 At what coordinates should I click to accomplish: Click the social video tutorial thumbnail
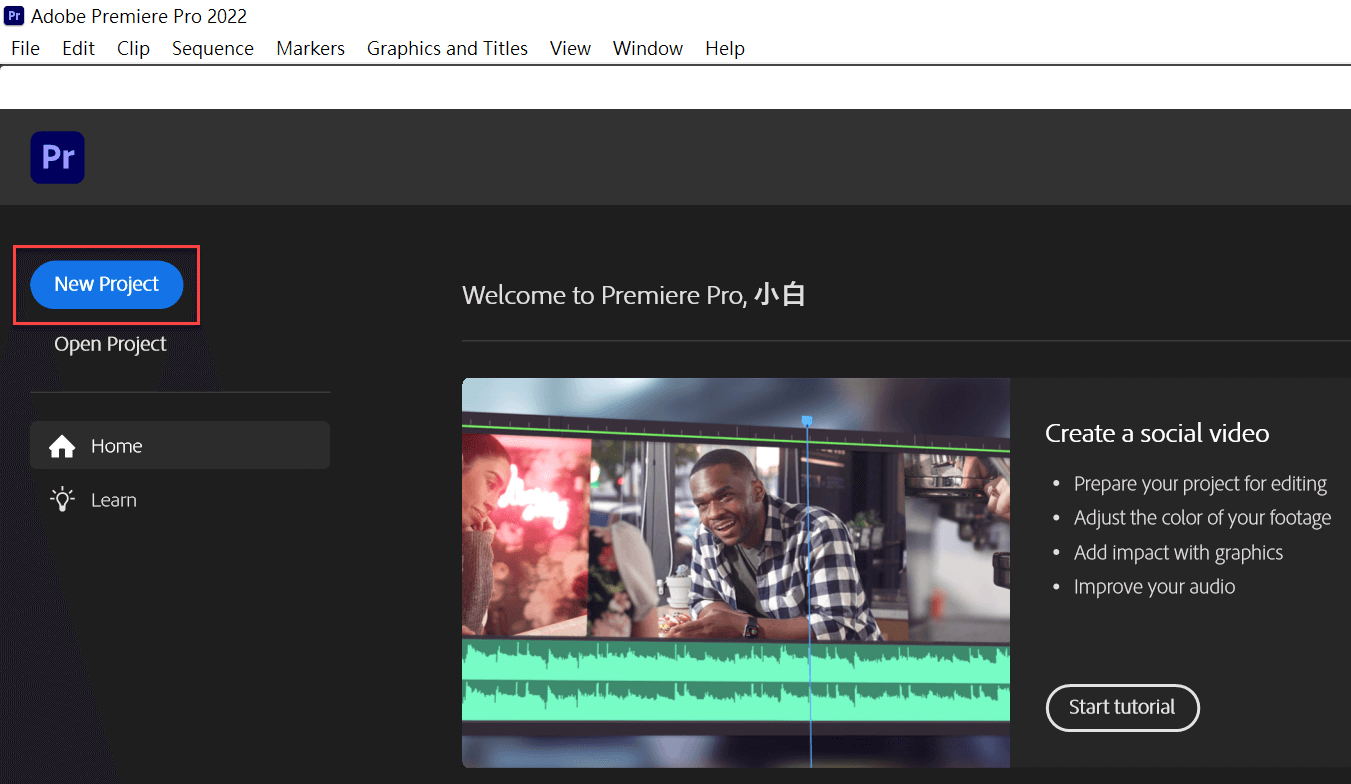(x=736, y=572)
